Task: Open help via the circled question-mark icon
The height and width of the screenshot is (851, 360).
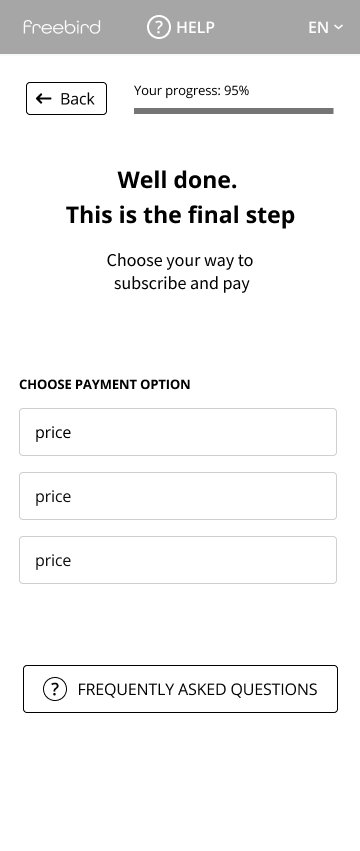Action: (159, 27)
